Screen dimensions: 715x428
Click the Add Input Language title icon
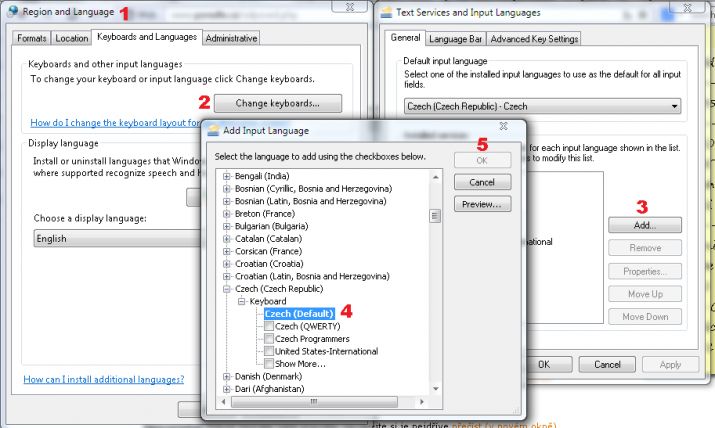click(x=213, y=130)
